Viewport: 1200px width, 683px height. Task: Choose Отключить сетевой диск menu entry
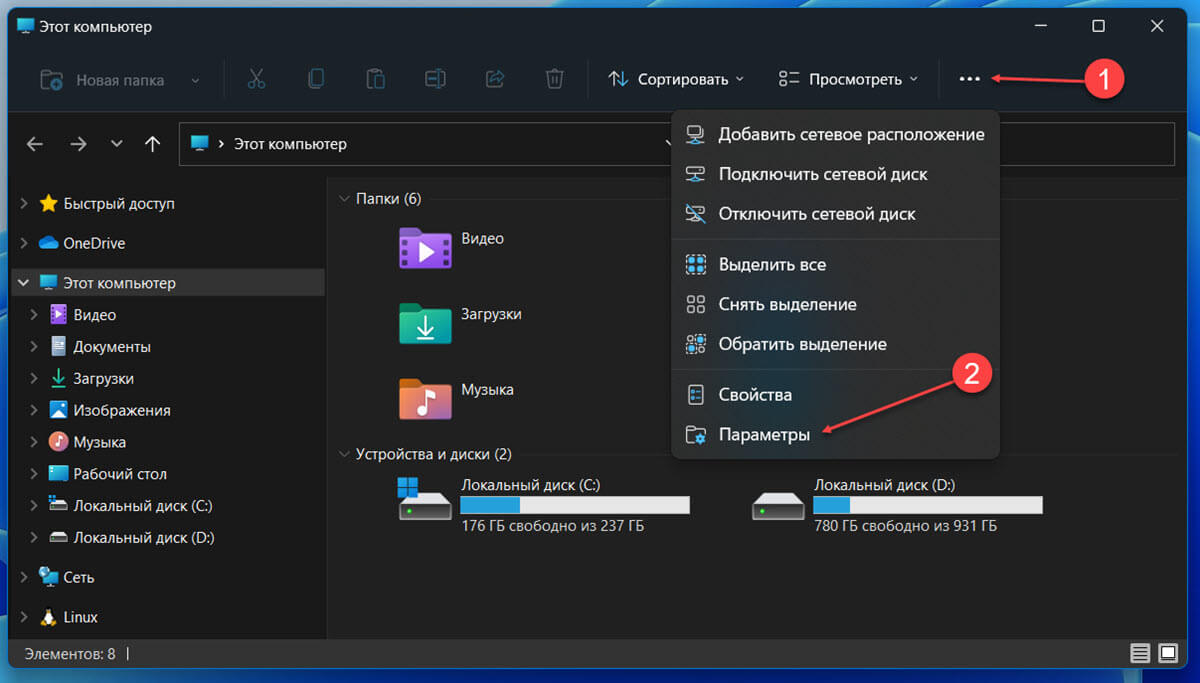pyautogui.click(x=835, y=214)
